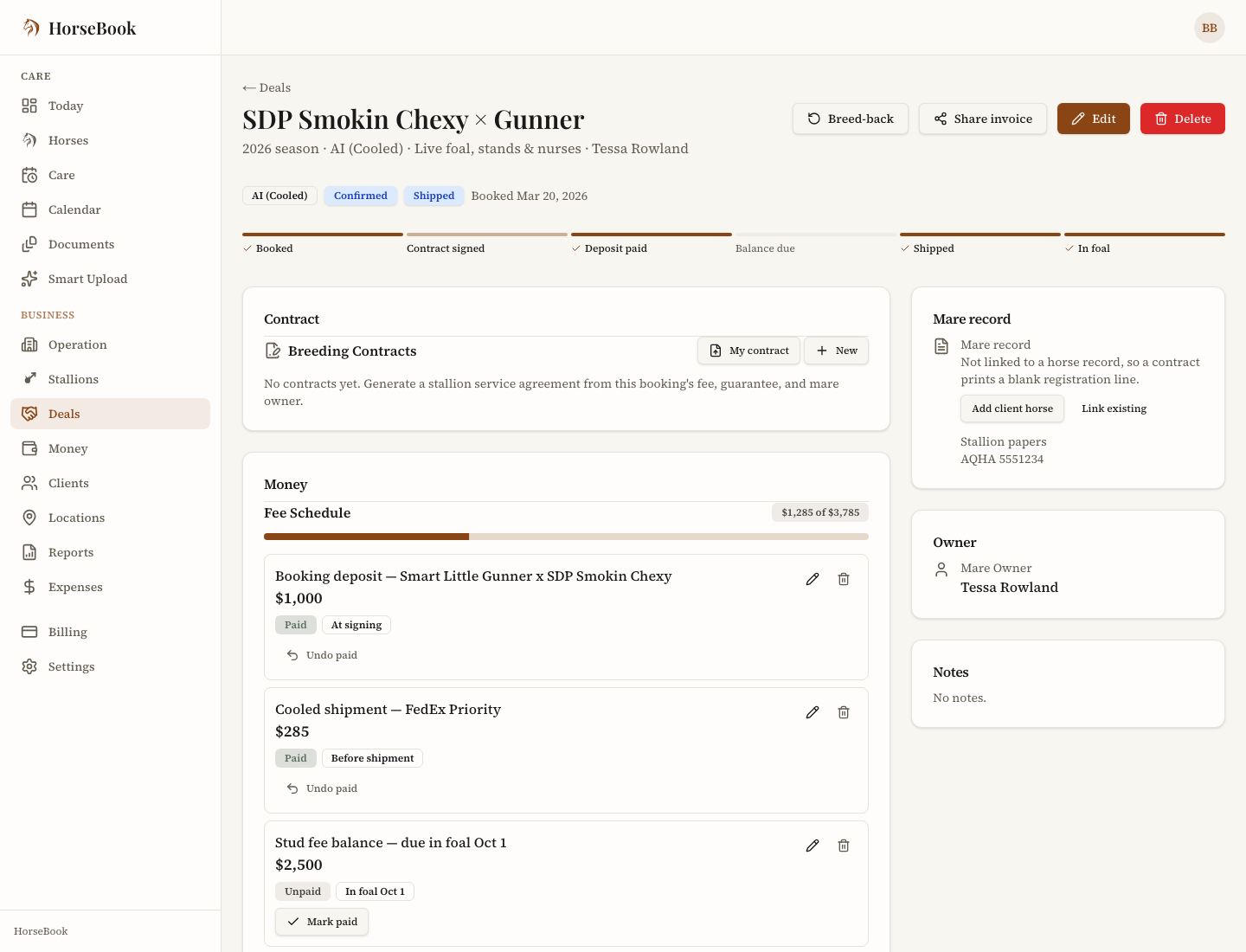Delete this deal
The width and height of the screenshot is (1246, 952).
click(x=1183, y=119)
